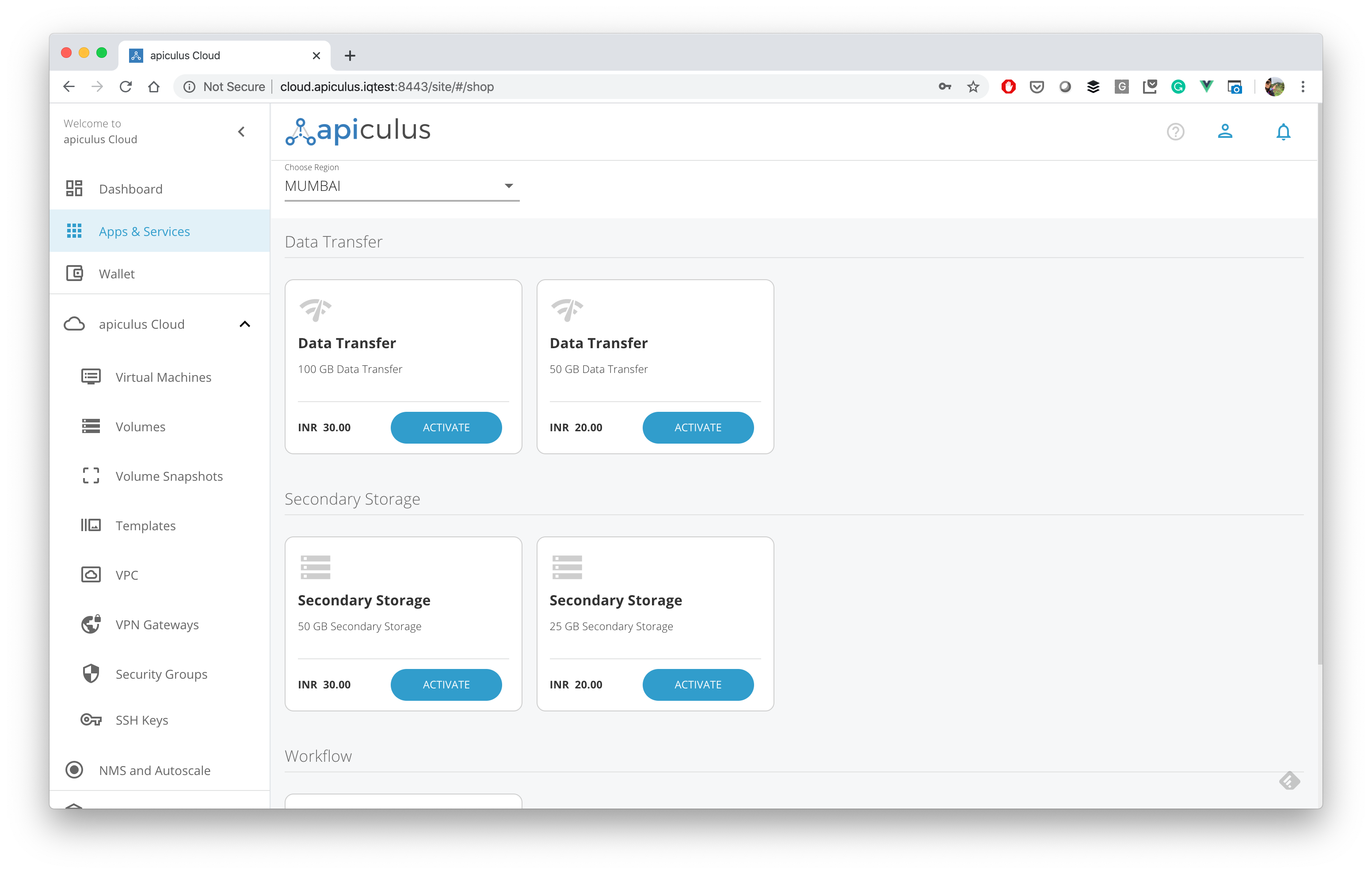Click the browser address bar URL

tap(387, 87)
